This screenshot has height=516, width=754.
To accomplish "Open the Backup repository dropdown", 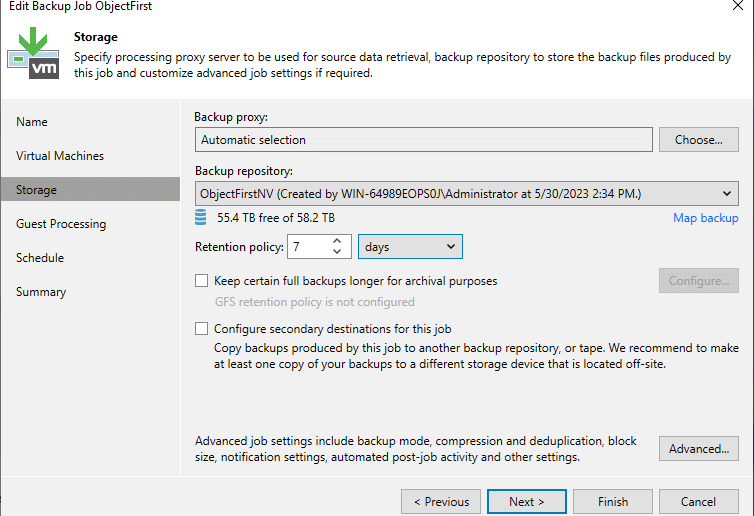I will (x=467, y=193).
